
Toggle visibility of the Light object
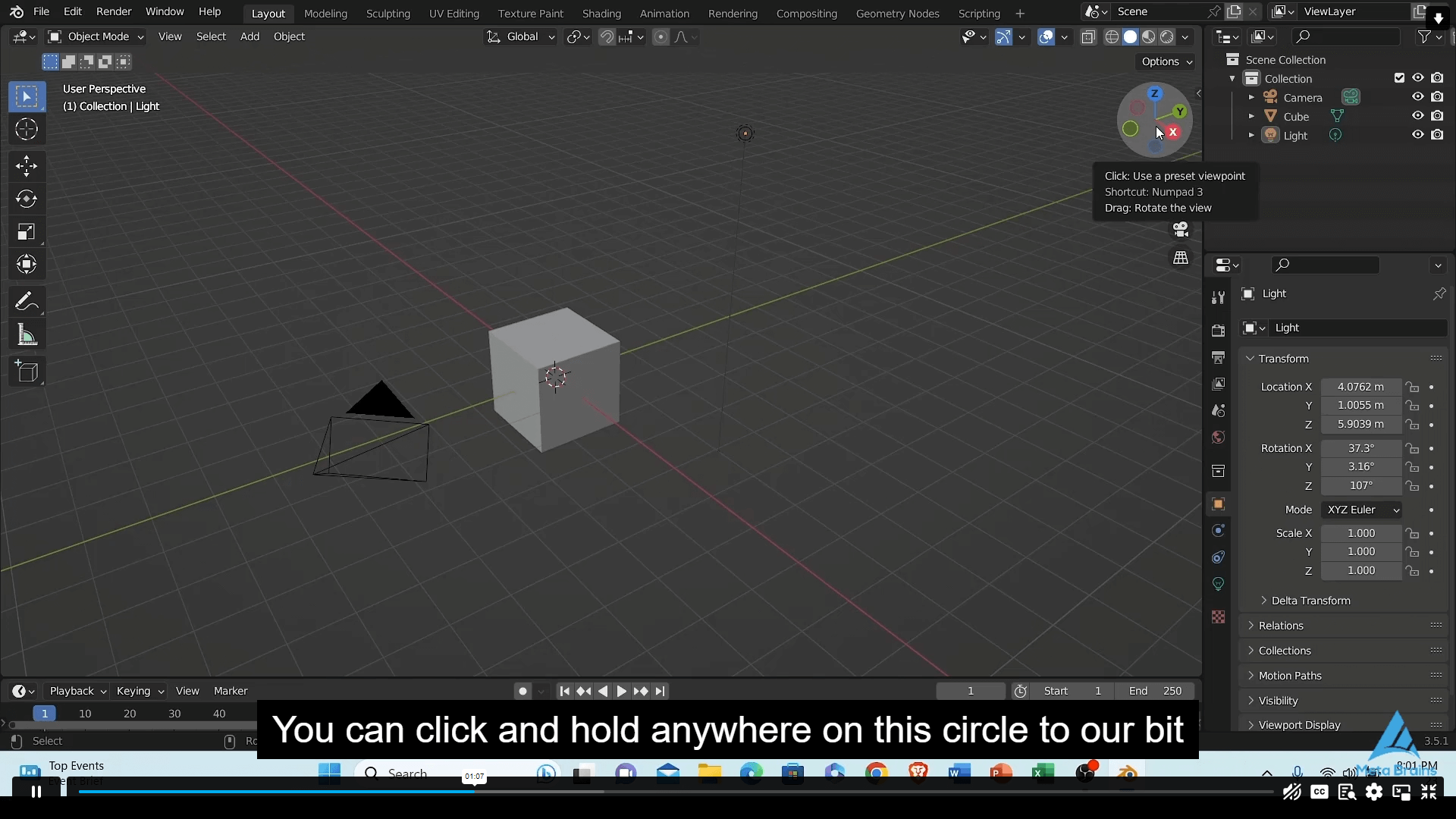pyautogui.click(x=1419, y=135)
